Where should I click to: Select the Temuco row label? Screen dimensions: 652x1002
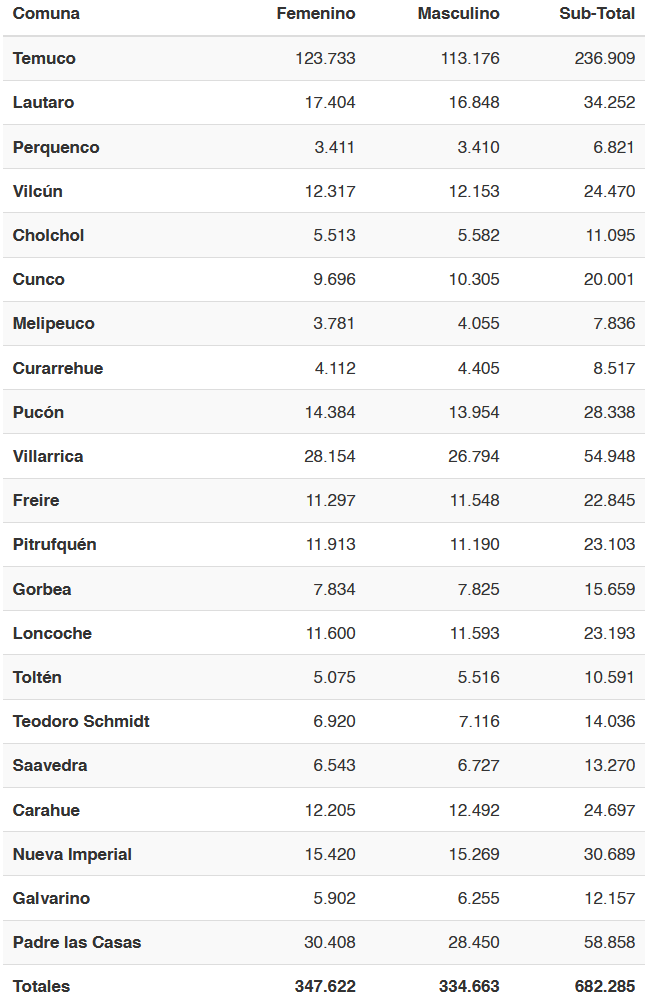tap(44, 58)
